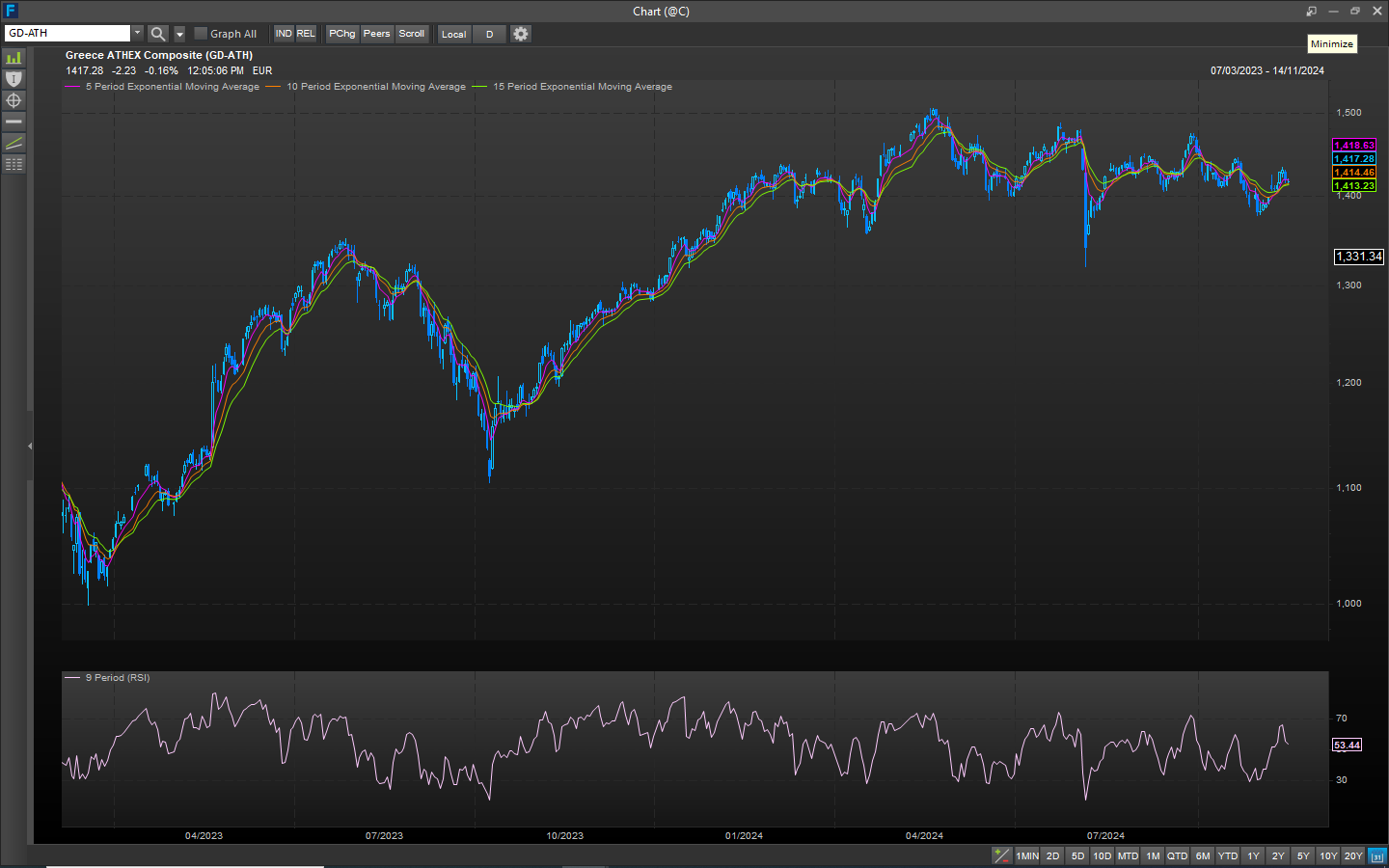The height and width of the screenshot is (868, 1389).
Task: Click the magnifier search icon
Action: click(x=158, y=34)
